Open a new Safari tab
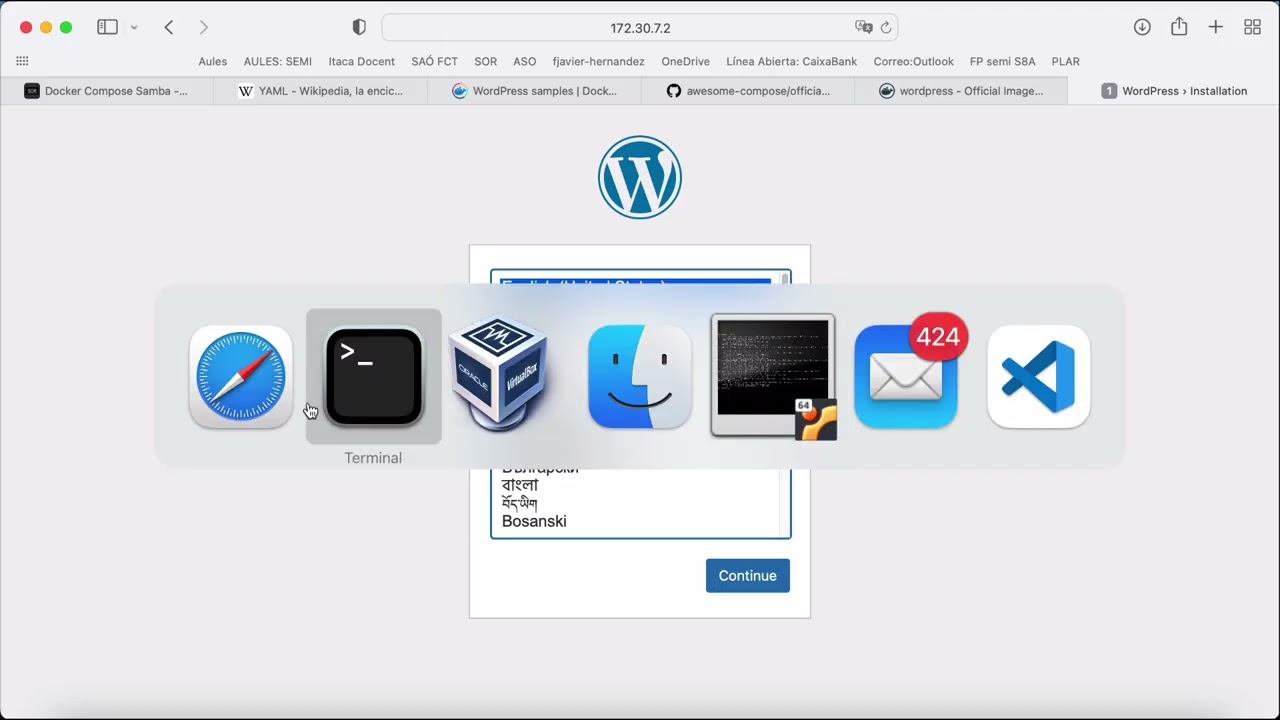 [x=1215, y=27]
